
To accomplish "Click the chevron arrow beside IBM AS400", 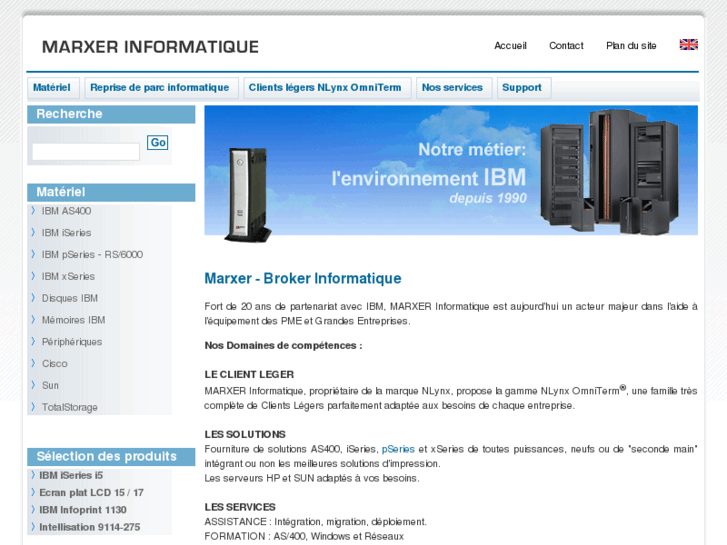I will click(x=33, y=211).
